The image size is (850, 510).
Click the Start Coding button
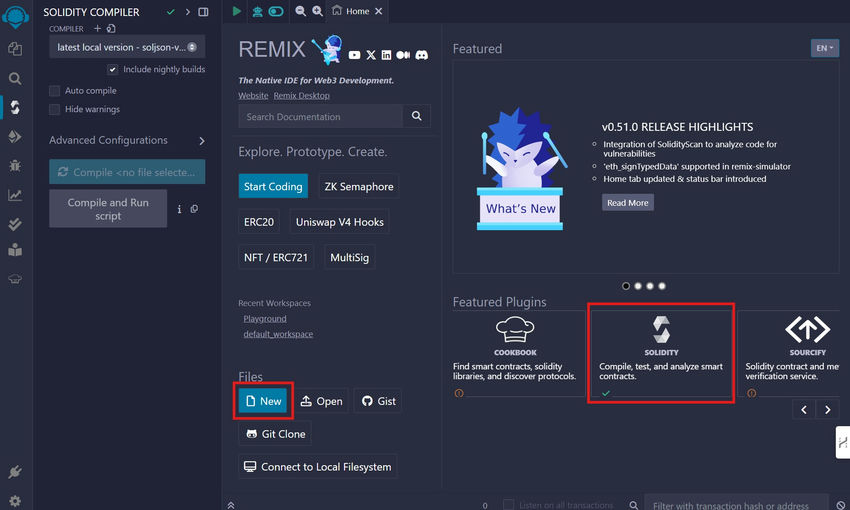(x=273, y=186)
